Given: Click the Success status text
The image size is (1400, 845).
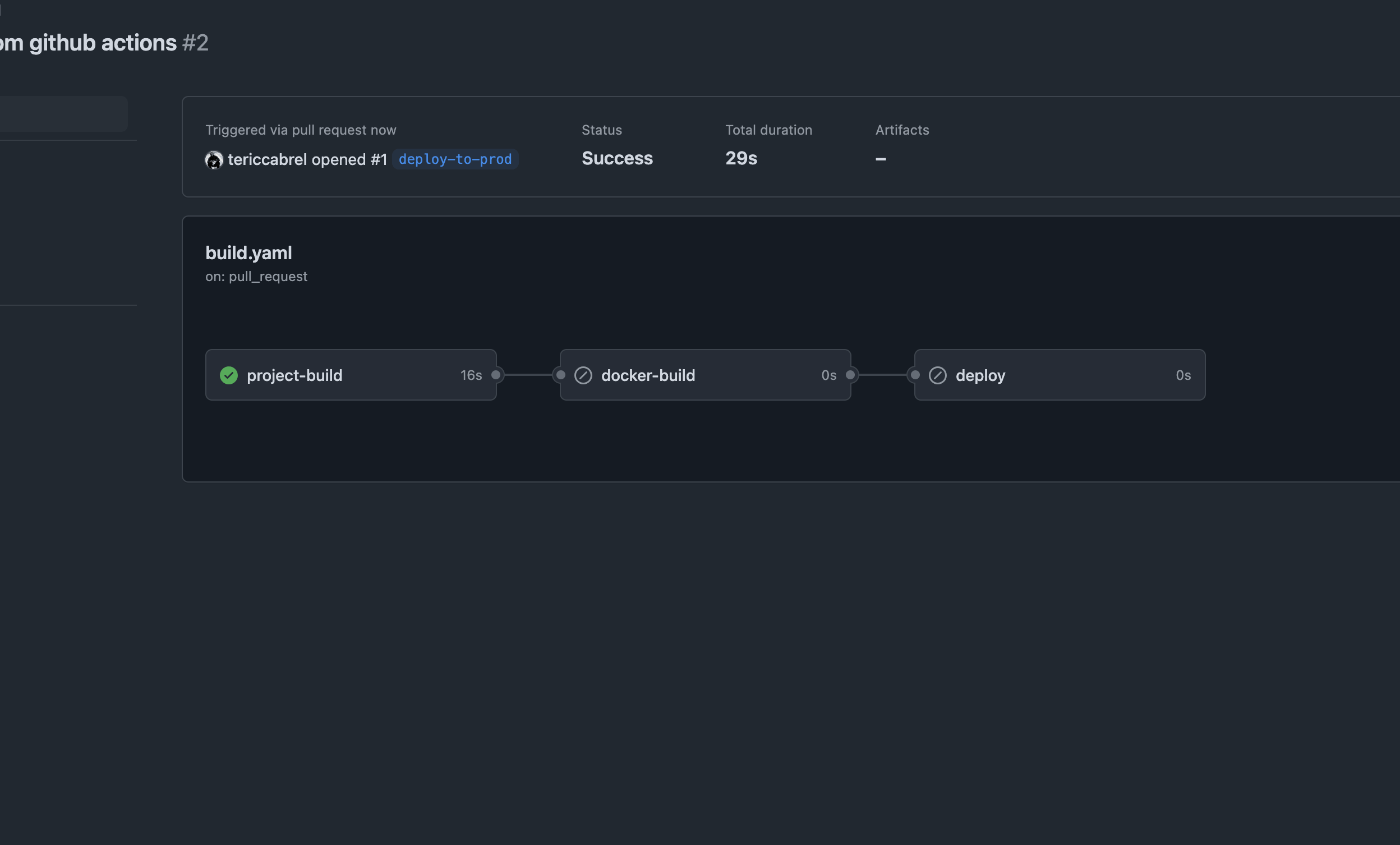Looking at the screenshot, I should (617, 158).
